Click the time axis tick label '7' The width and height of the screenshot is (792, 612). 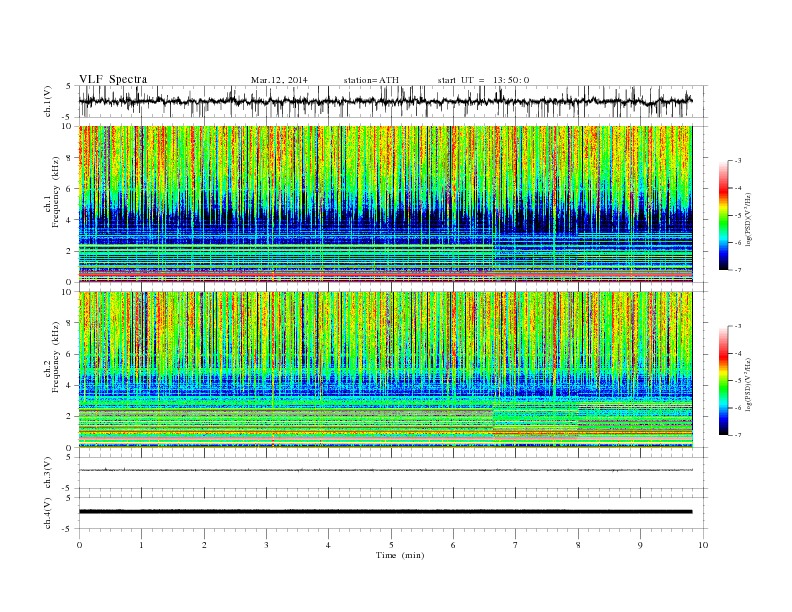pyautogui.click(x=516, y=545)
